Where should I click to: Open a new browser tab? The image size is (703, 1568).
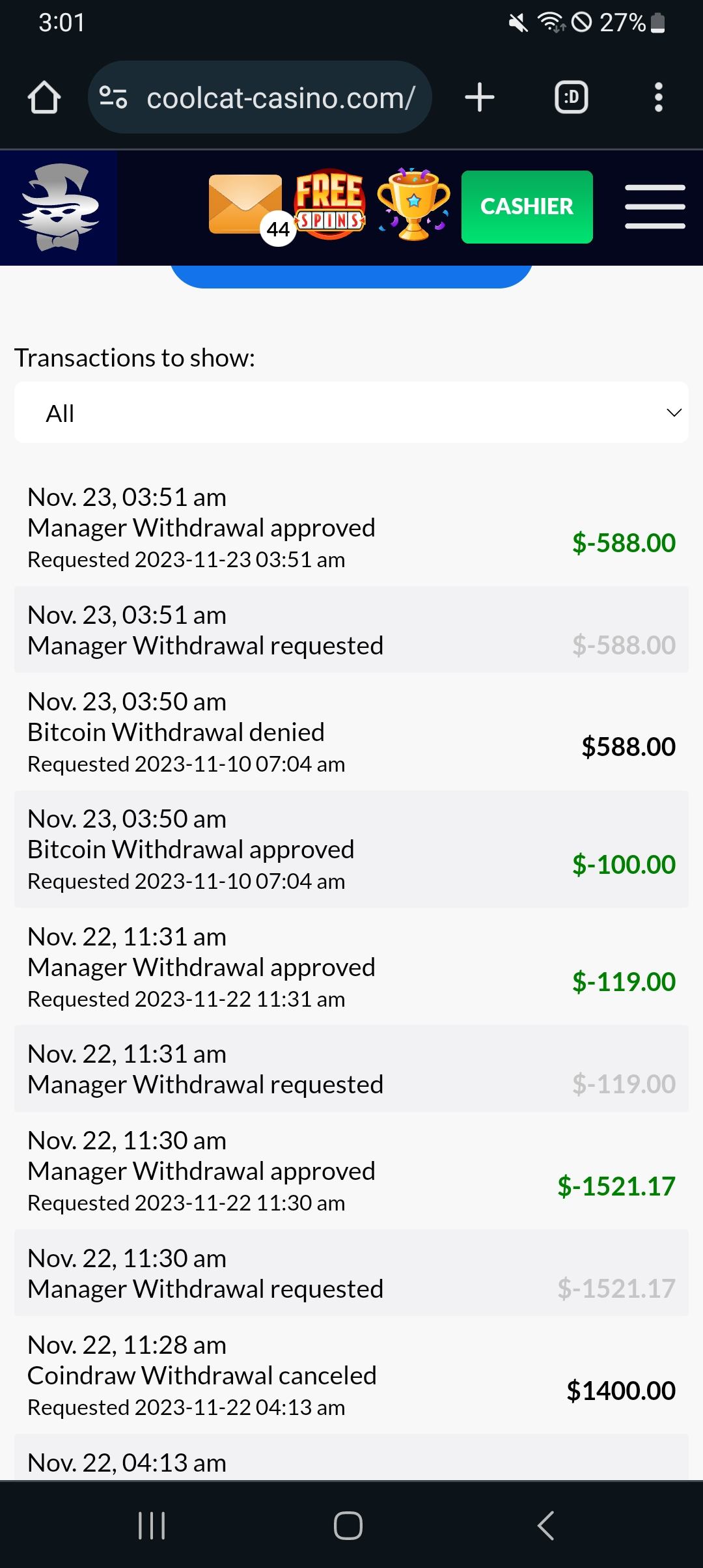pos(480,98)
